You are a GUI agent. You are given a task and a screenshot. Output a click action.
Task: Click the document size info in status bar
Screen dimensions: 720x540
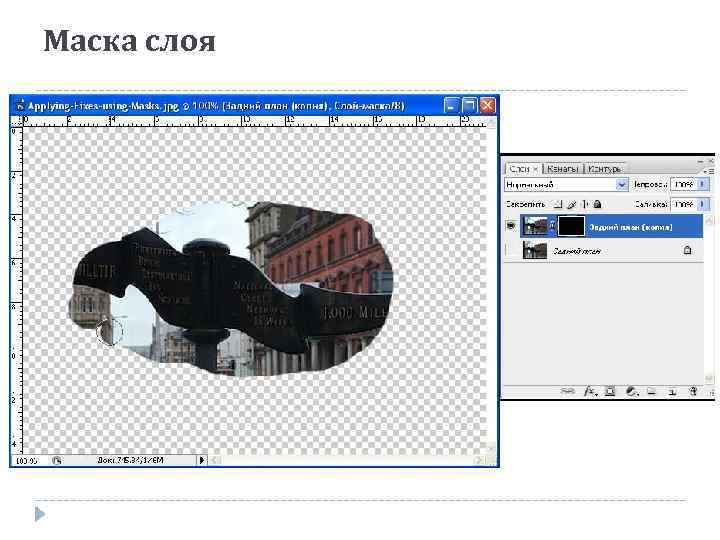coord(130,460)
